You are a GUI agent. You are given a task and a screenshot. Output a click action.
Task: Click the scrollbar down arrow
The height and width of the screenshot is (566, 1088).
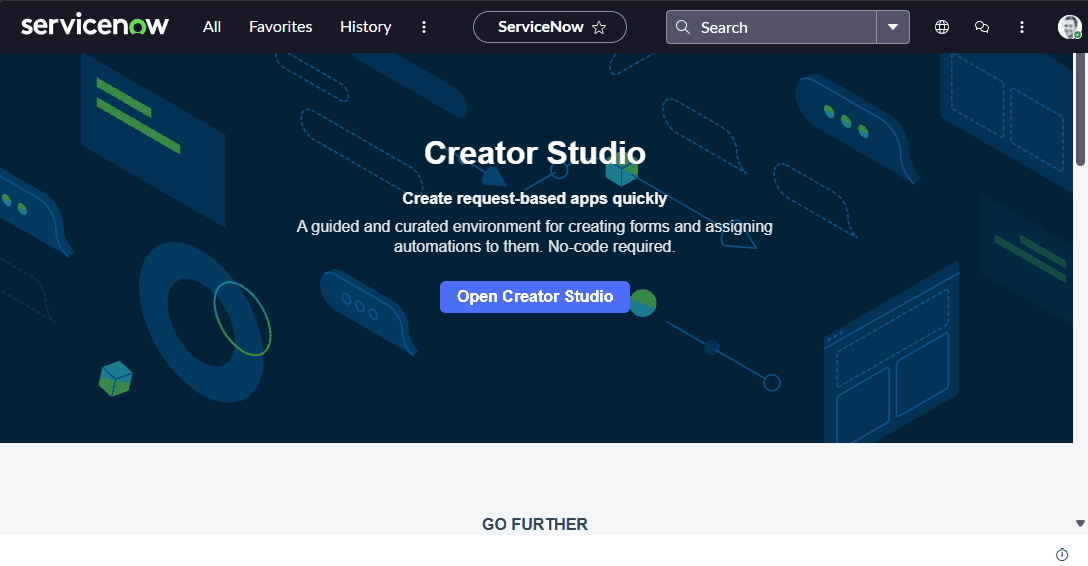click(1080, 524)
